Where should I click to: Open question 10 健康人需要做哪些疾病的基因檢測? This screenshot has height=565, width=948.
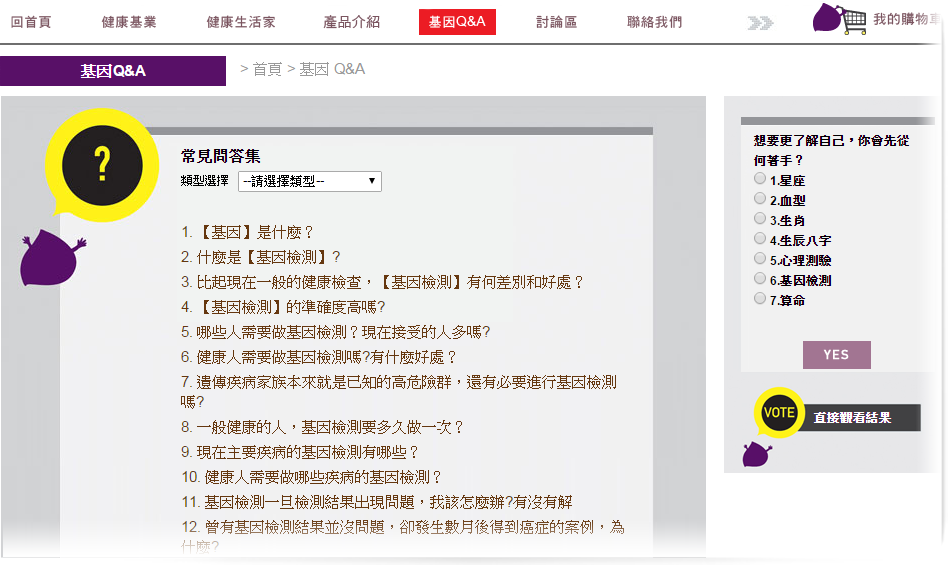coord(311,477)
